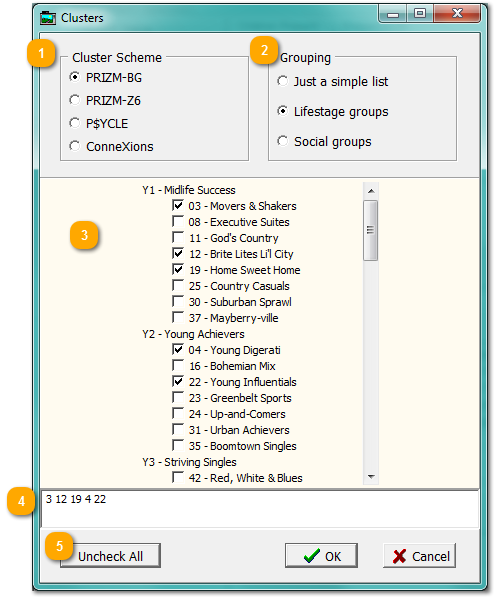The width and height of the screenshot is (496, 599).
Task: Minimize the Clusters window
Action: tap(392, 14)
